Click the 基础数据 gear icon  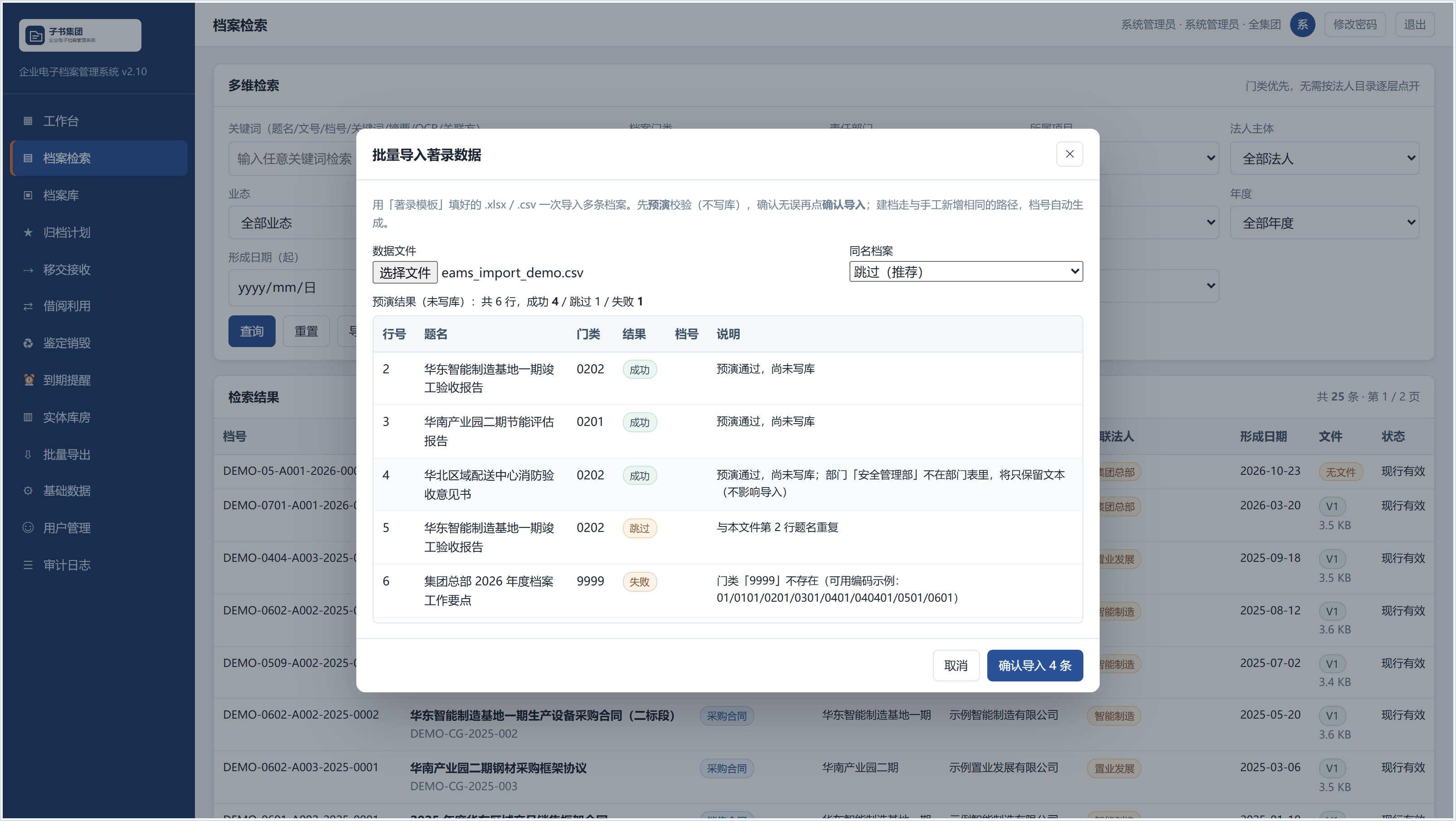point(28,490)
